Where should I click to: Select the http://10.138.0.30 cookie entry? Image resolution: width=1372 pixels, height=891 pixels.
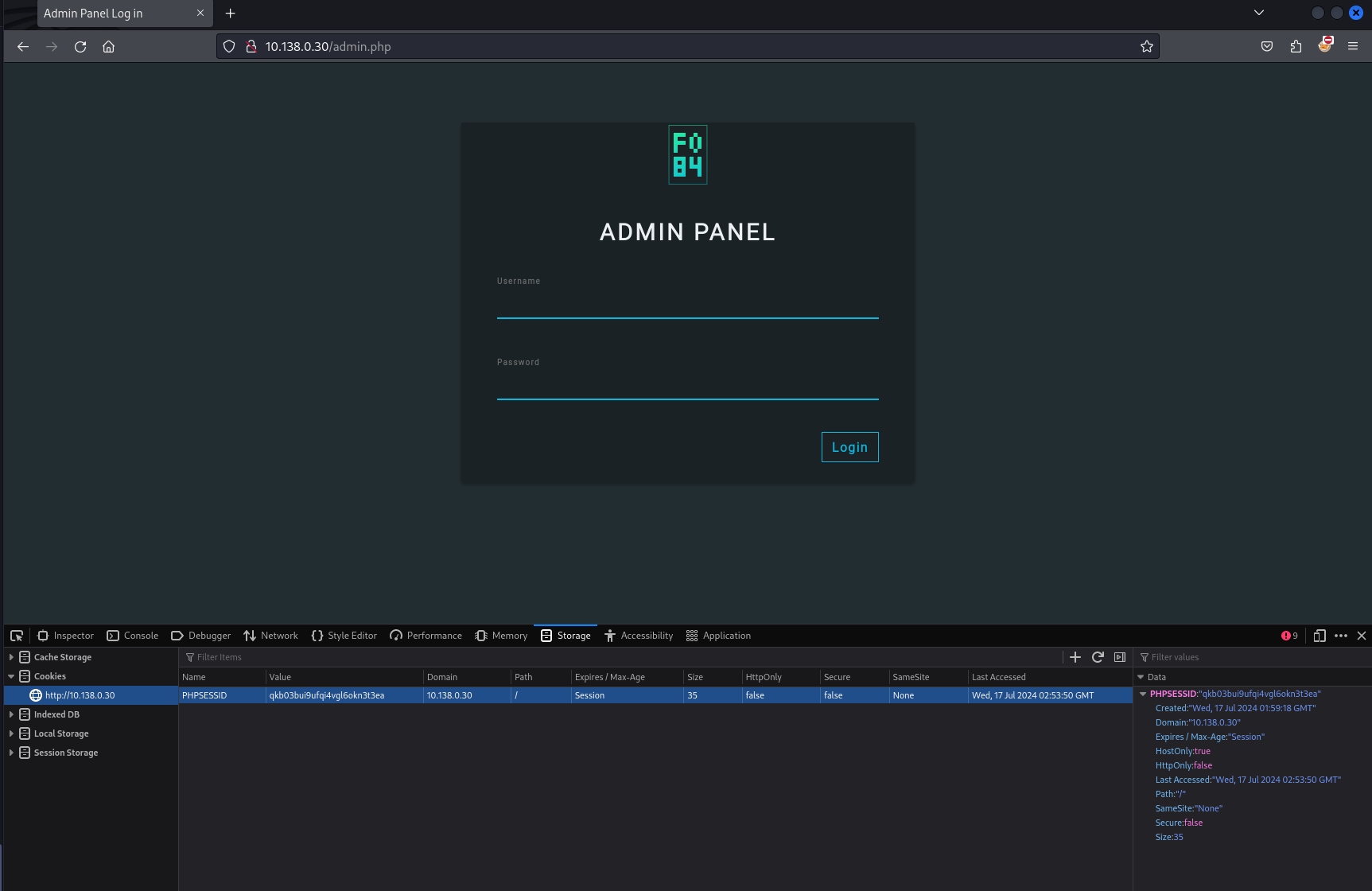80,695
